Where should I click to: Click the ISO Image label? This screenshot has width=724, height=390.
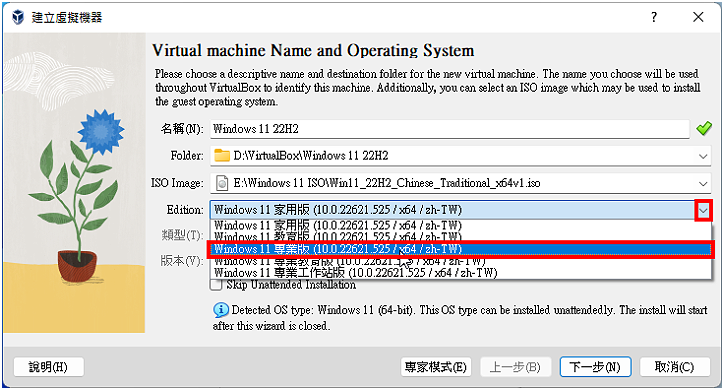177,183
